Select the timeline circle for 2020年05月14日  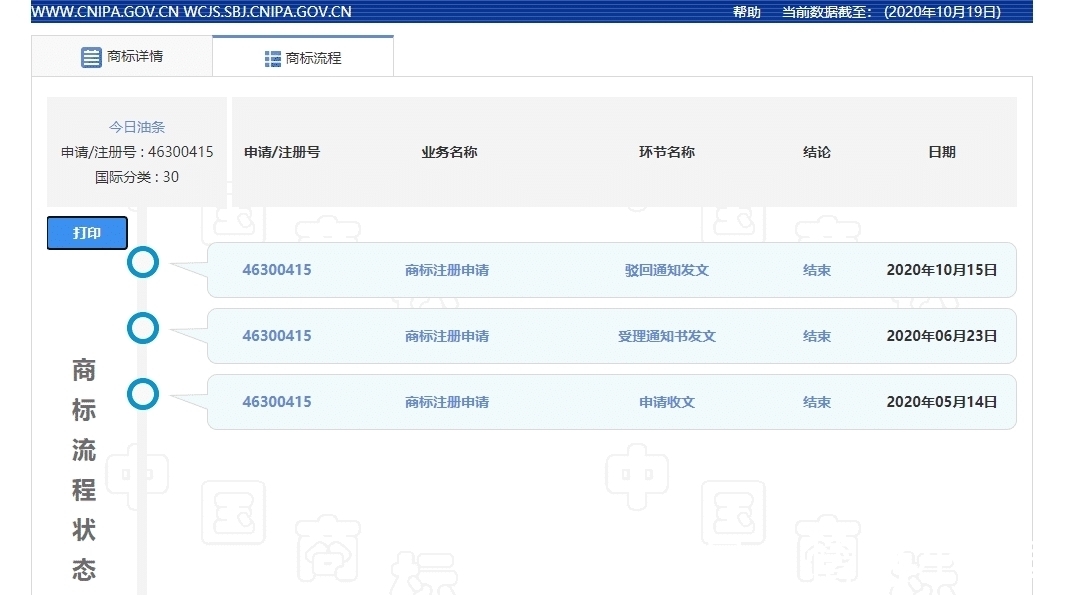point(143,395)
